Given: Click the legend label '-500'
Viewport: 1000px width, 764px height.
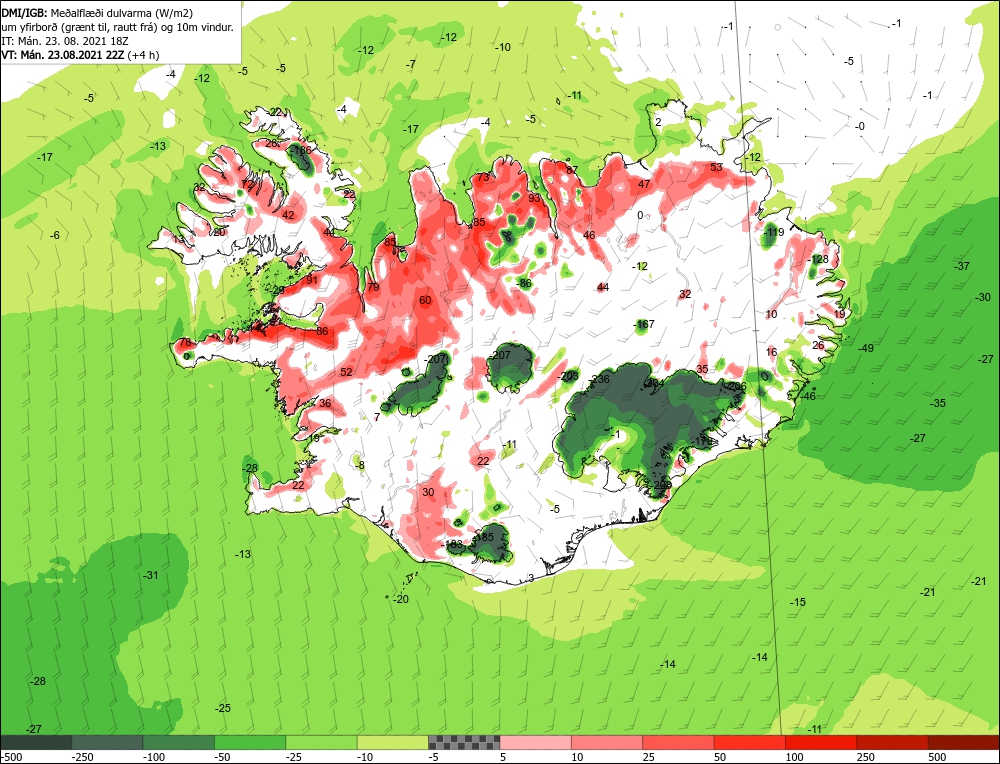Looking at the screenshot, I should (11, 757).
